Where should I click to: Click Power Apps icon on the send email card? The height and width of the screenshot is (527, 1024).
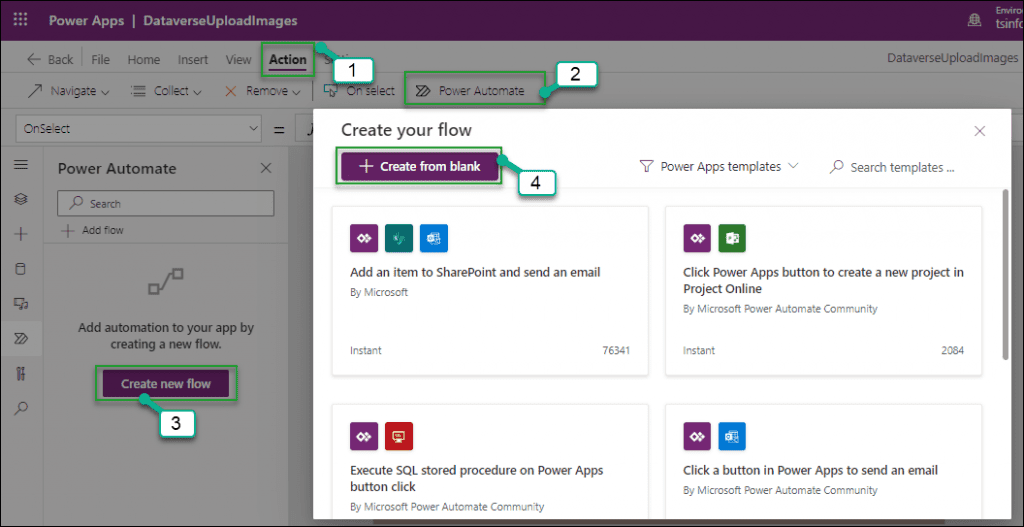[x=697, y=436]
